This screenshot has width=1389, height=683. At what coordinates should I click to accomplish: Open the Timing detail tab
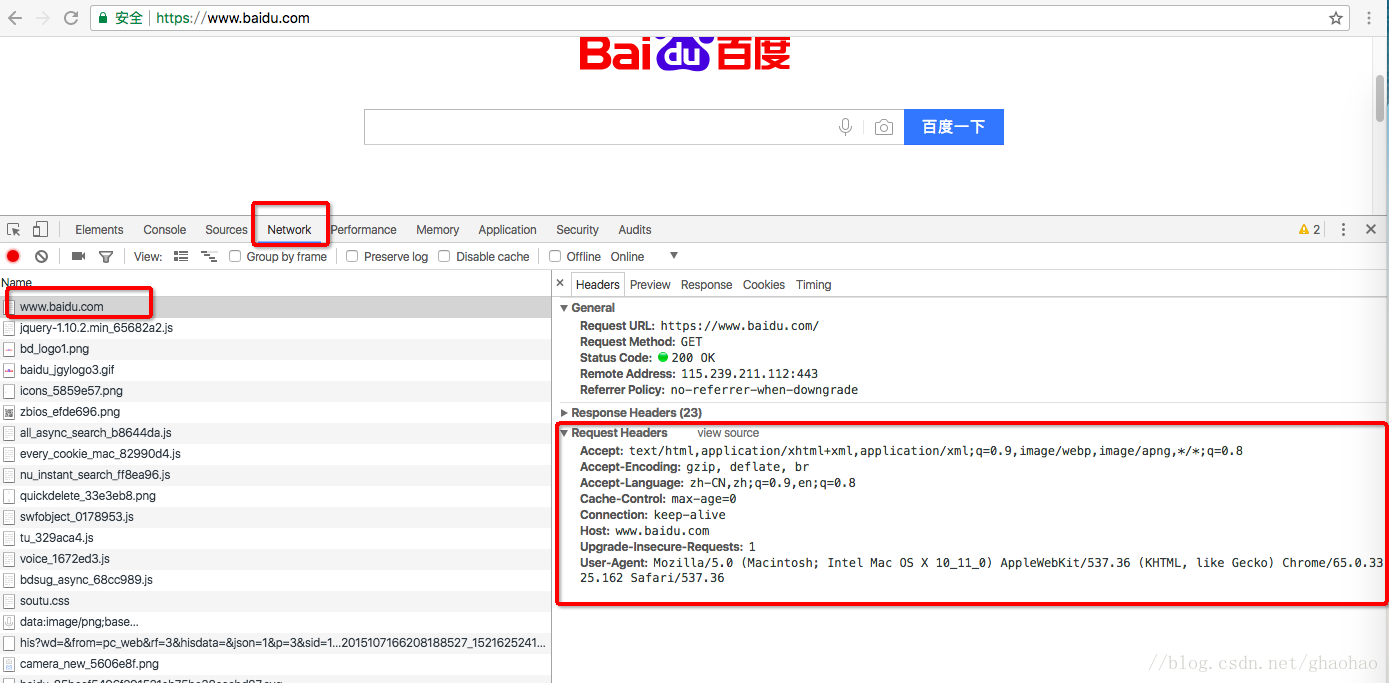point(814,284)
